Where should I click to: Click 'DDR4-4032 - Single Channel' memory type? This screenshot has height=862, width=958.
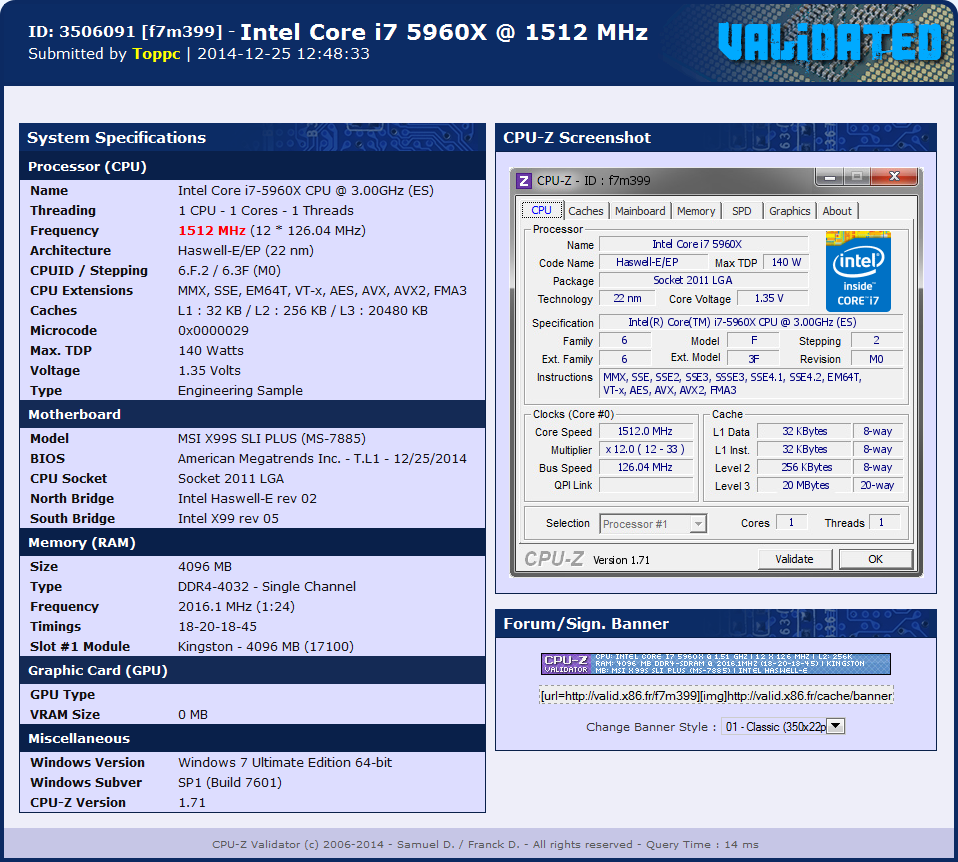tap(266, 586)
